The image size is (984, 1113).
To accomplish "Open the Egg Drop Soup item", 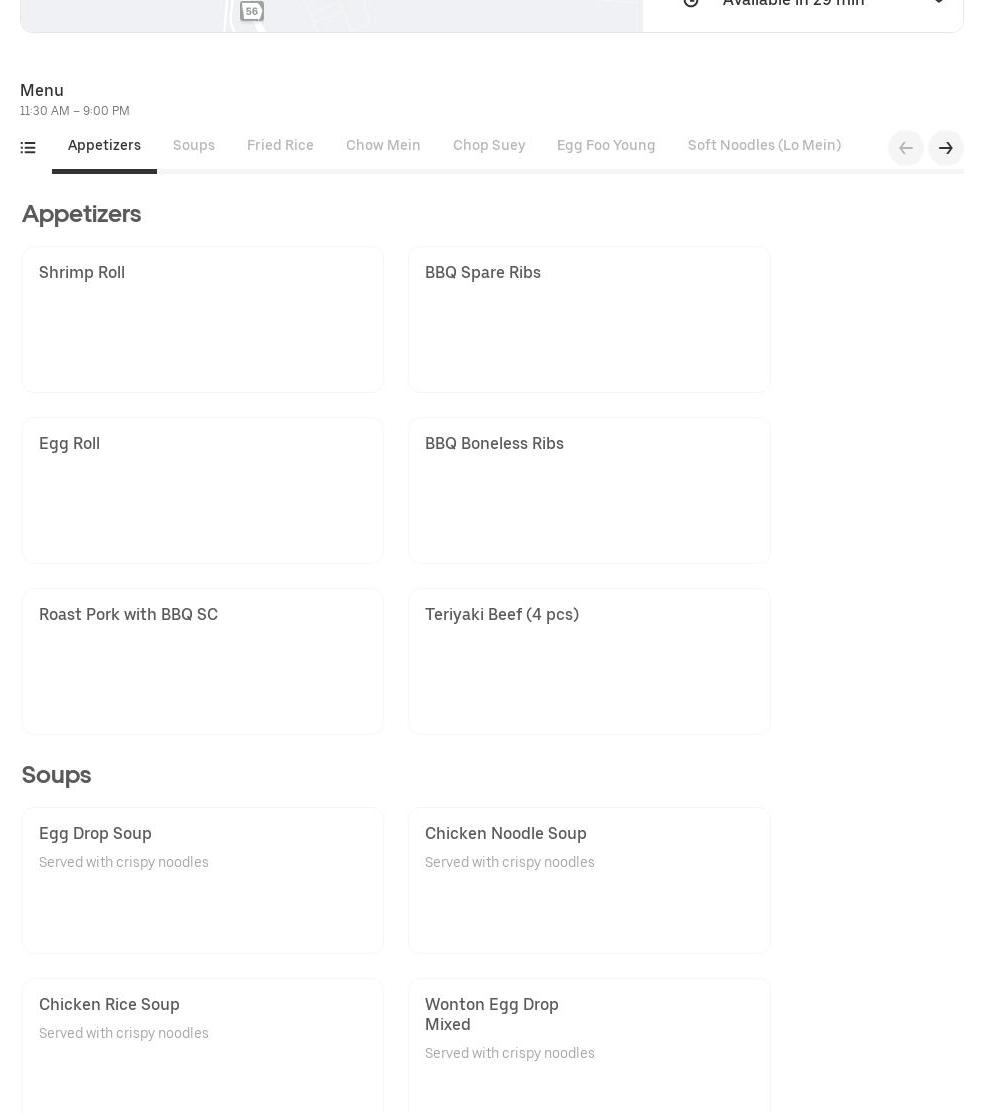I will click(202, 880).
